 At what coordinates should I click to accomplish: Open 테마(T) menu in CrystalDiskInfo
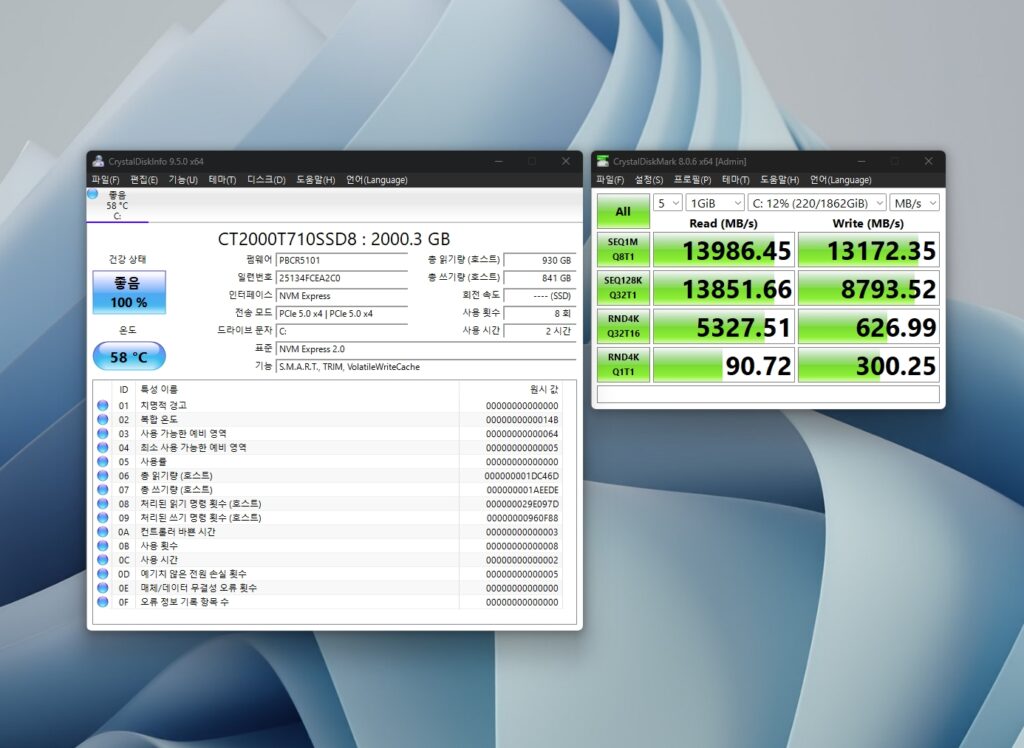[222, 180]
